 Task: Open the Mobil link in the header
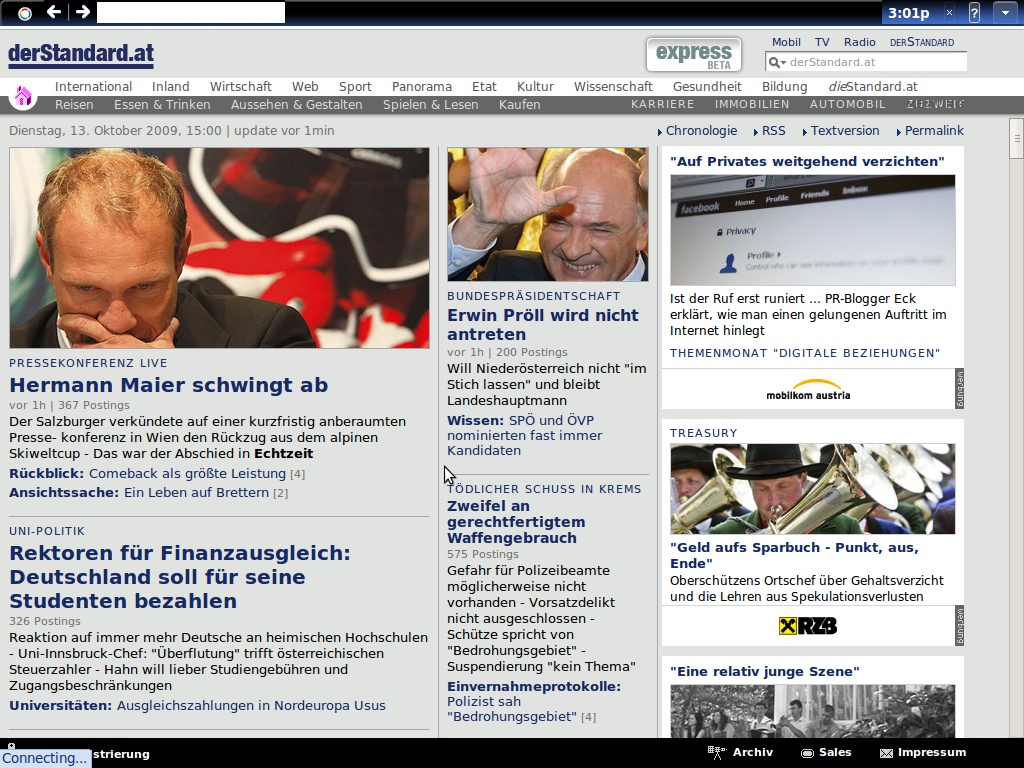tap(786, 42)
